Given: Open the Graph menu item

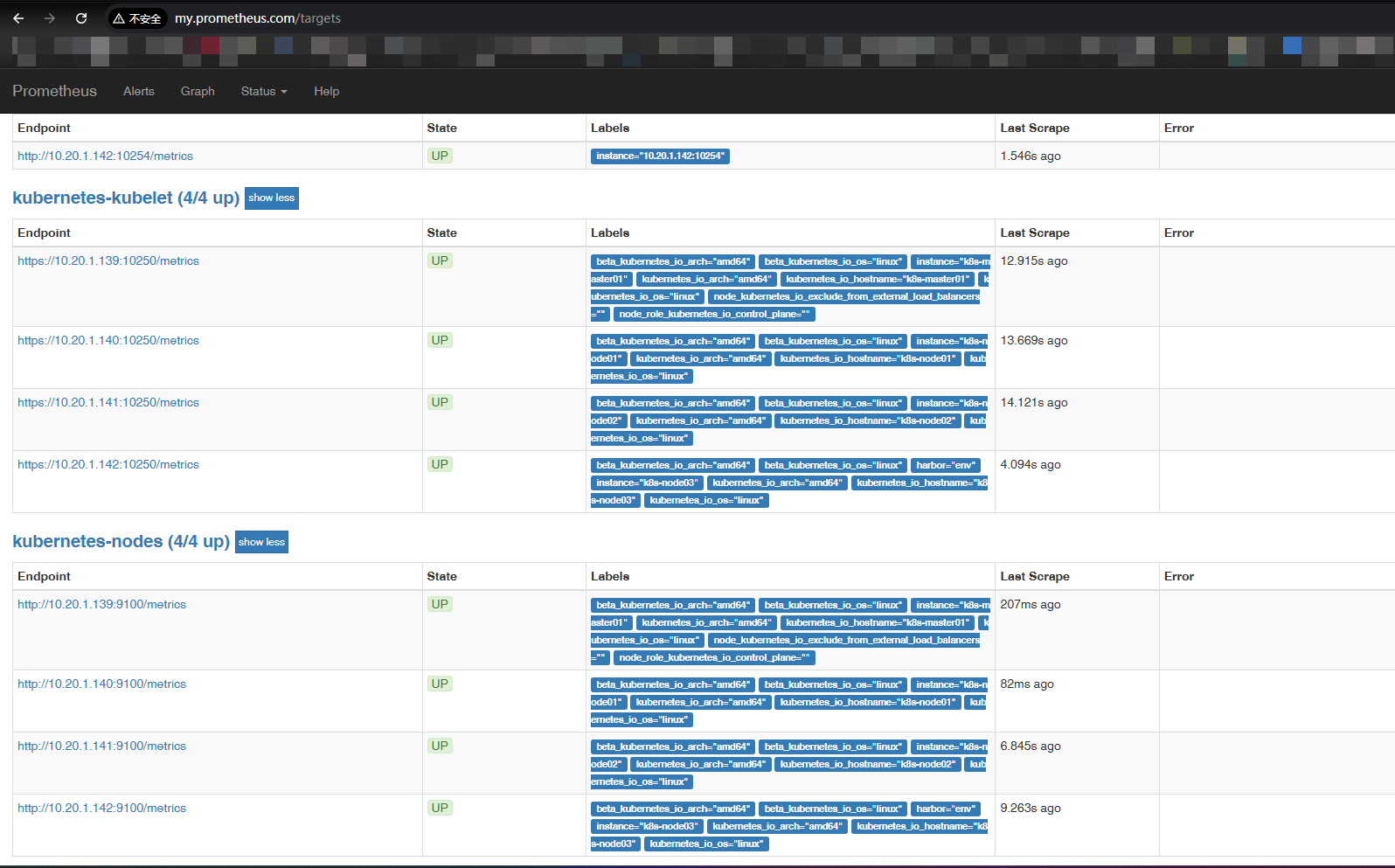Looking at the screenshot, I should point(198,91).
